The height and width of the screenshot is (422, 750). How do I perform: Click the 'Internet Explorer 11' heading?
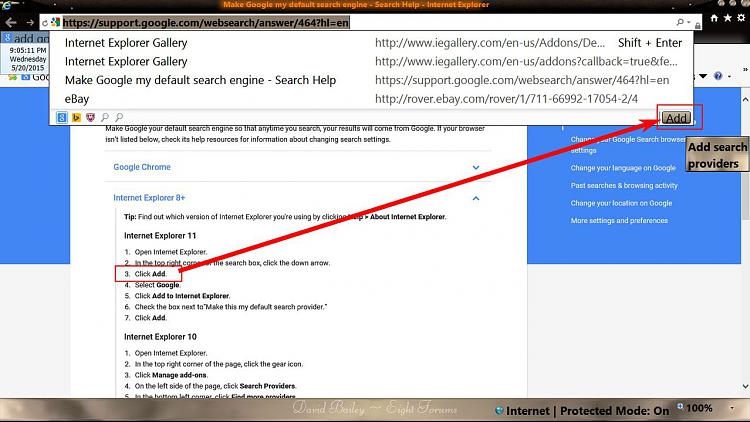160,235
